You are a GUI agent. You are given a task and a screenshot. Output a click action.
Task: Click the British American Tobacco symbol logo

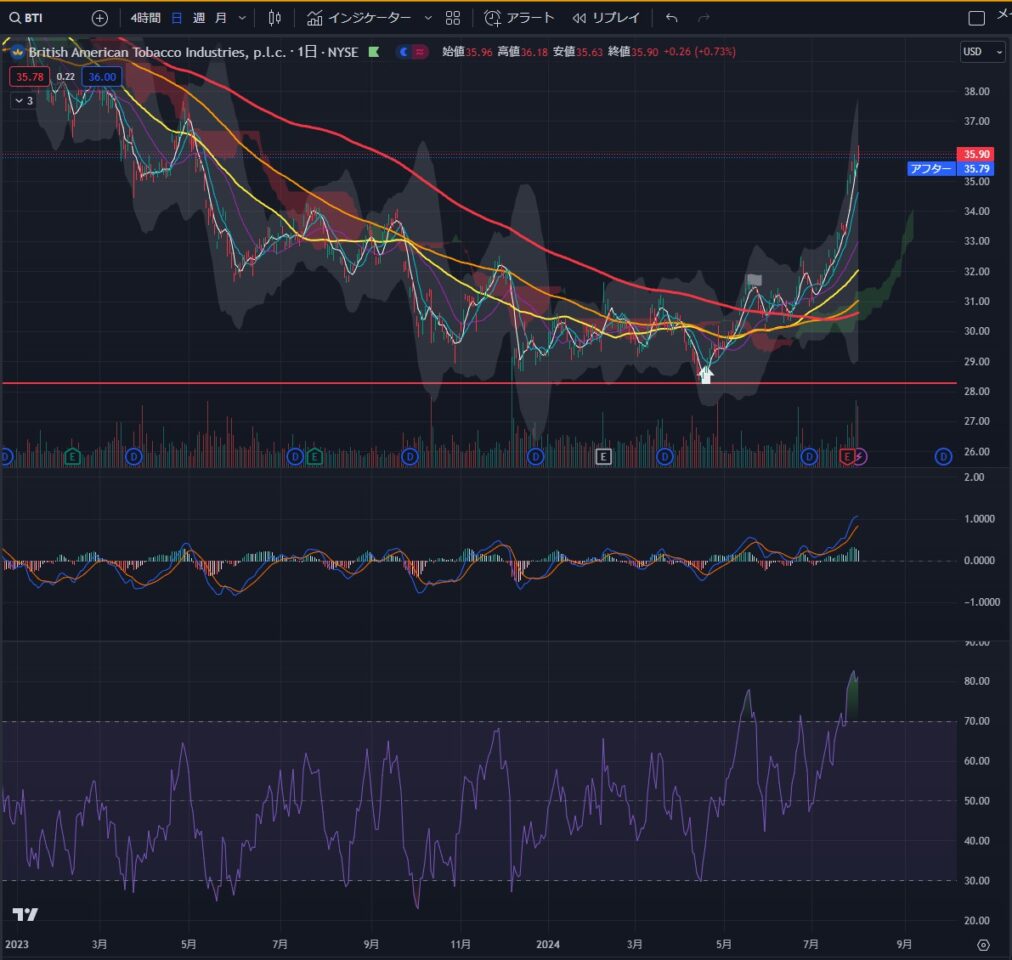point(17,52)
